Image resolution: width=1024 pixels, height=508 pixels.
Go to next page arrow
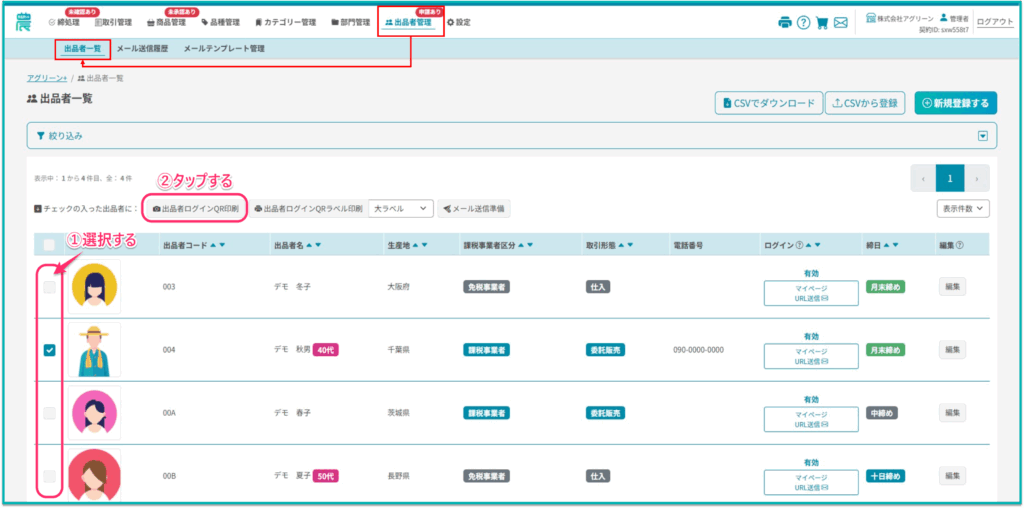pos(976,178)
